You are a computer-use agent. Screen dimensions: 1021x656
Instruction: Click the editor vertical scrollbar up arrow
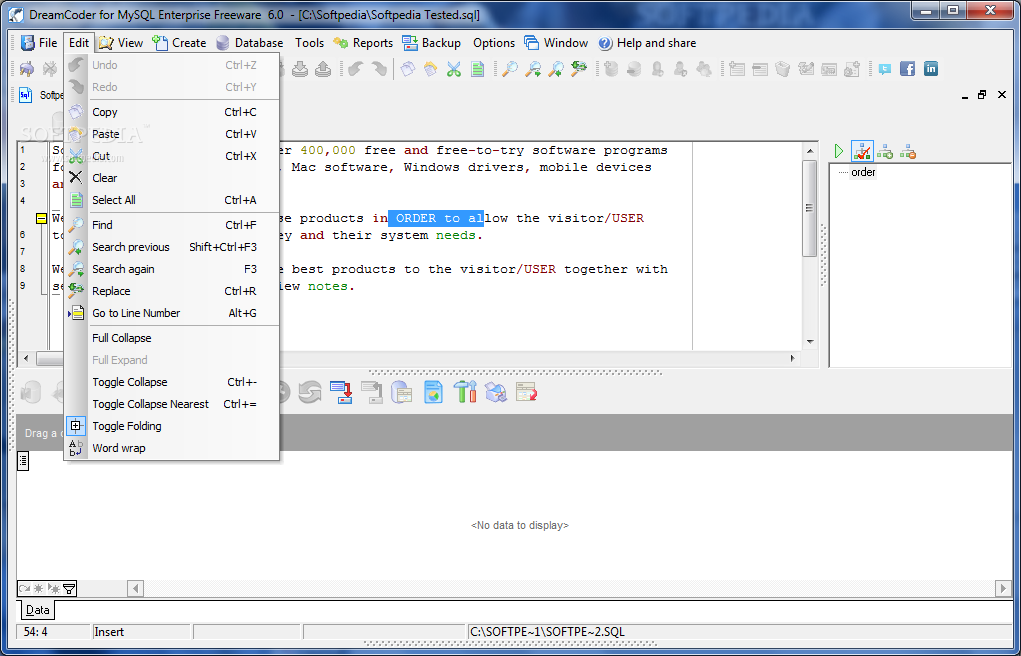[810, 151]
